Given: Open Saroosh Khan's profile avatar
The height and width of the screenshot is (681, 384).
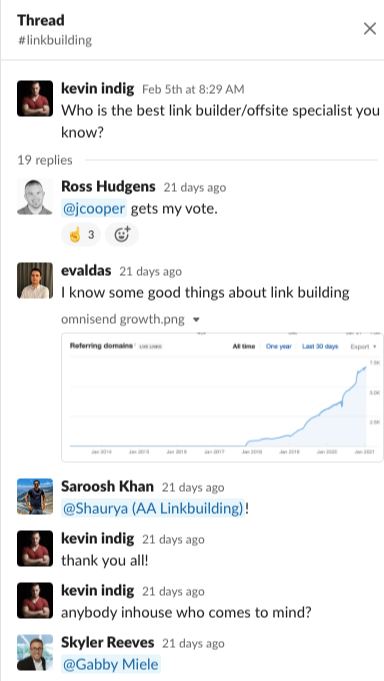Looking at the screenshot, I should 35,496.
